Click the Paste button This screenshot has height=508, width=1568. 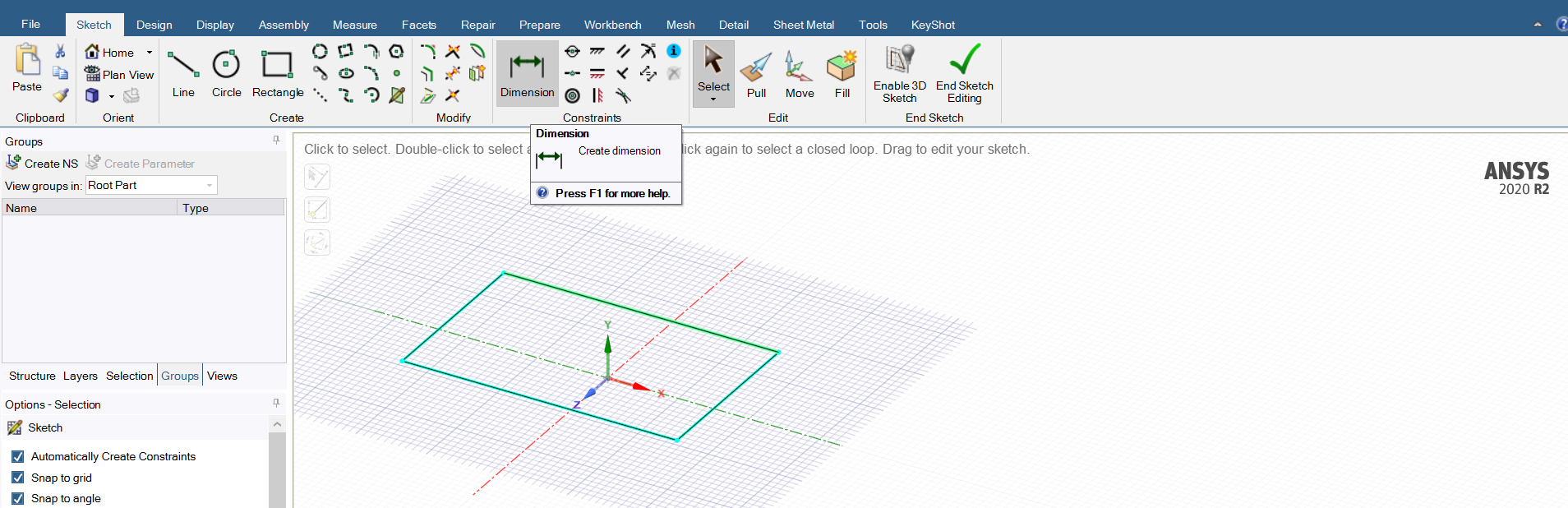(x=27, y=69)
